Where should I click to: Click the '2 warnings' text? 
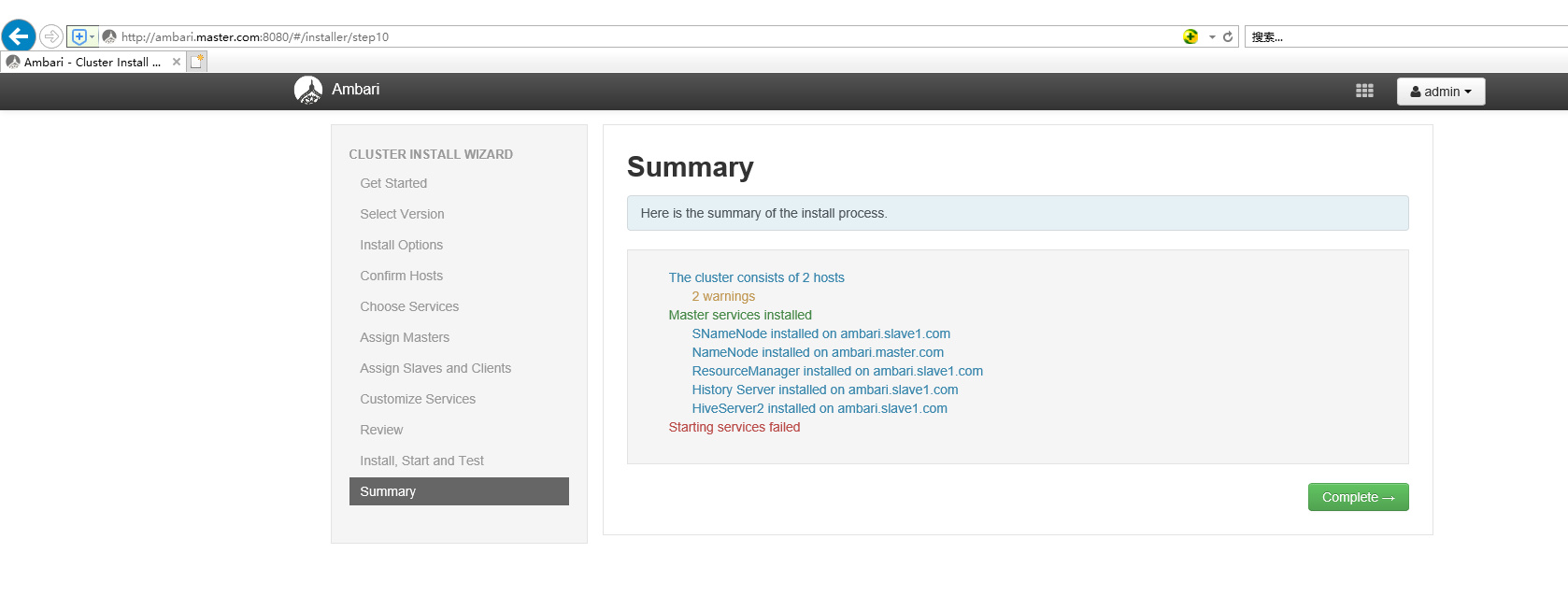coord(723,296)
